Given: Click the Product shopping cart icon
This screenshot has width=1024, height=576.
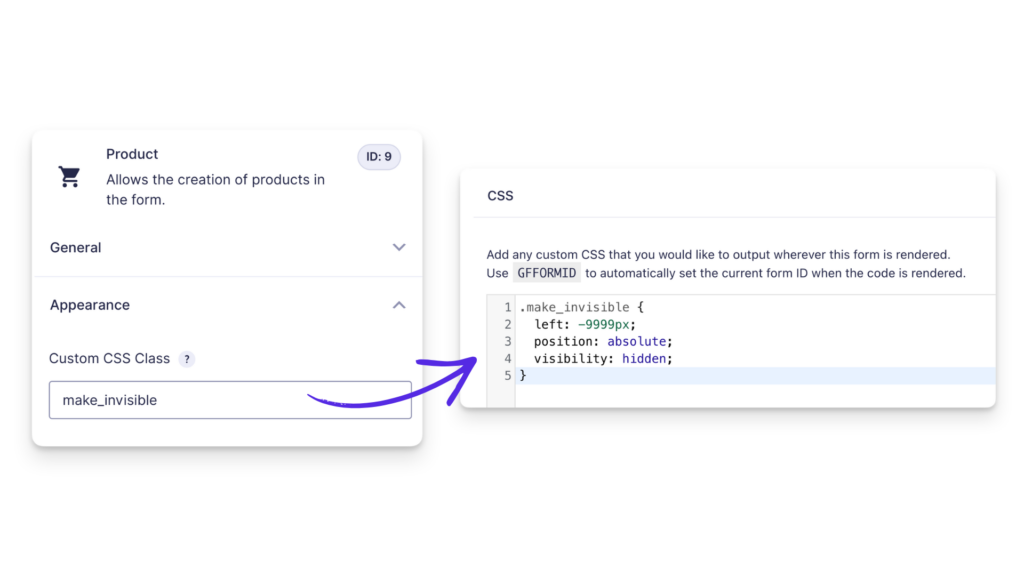Looking at the screenshot, I should (x=69, y=176).
